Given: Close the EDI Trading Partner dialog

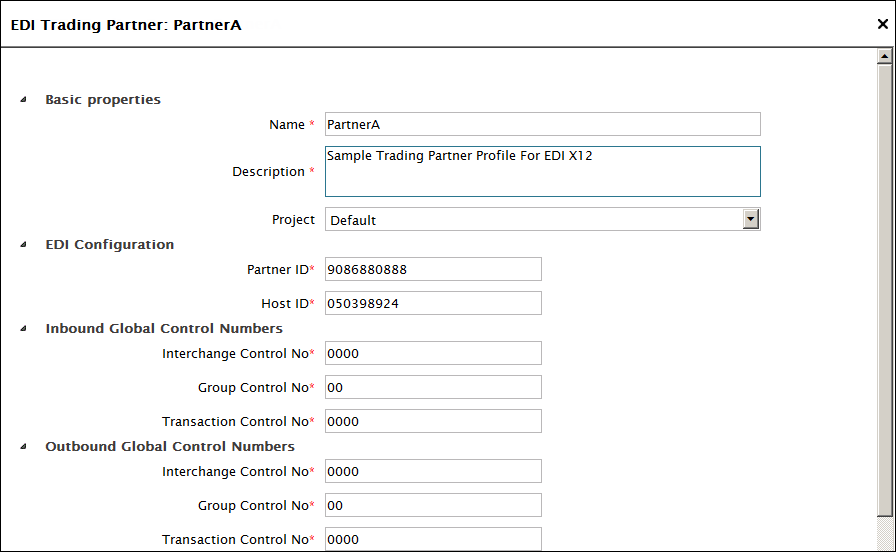Looking at the screenshot, I should 882,24.
